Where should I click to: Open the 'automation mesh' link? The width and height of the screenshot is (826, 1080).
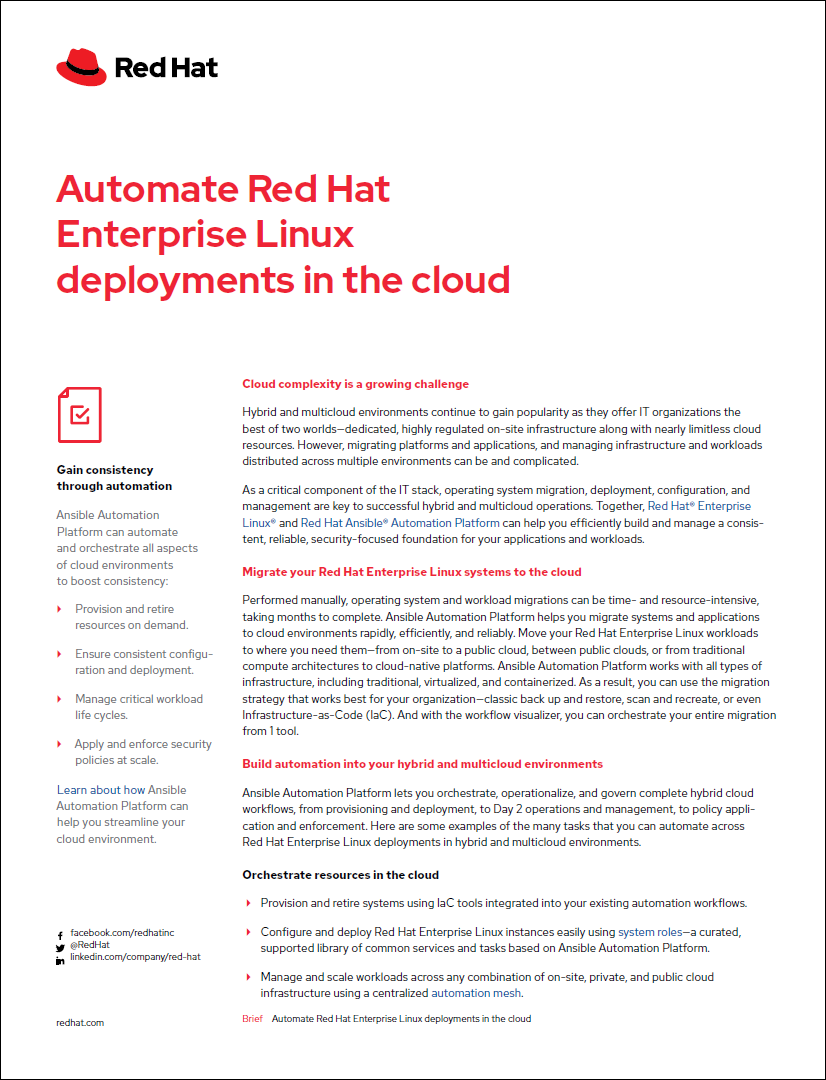coord(476,993)
